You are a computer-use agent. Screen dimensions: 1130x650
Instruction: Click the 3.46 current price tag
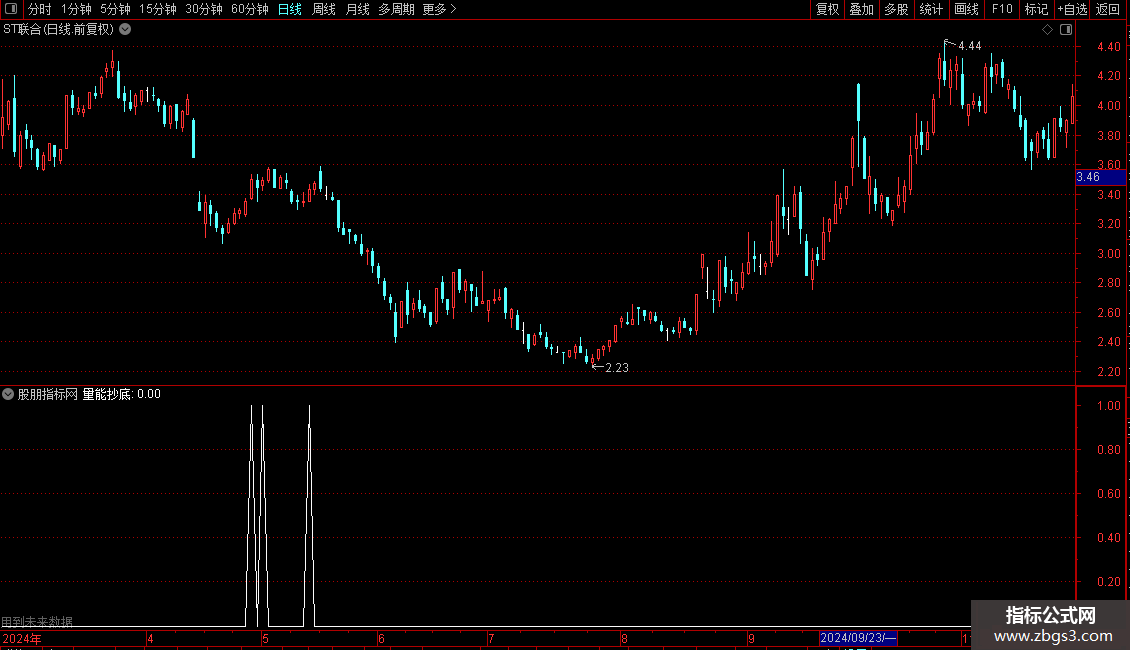[1100, 177]
